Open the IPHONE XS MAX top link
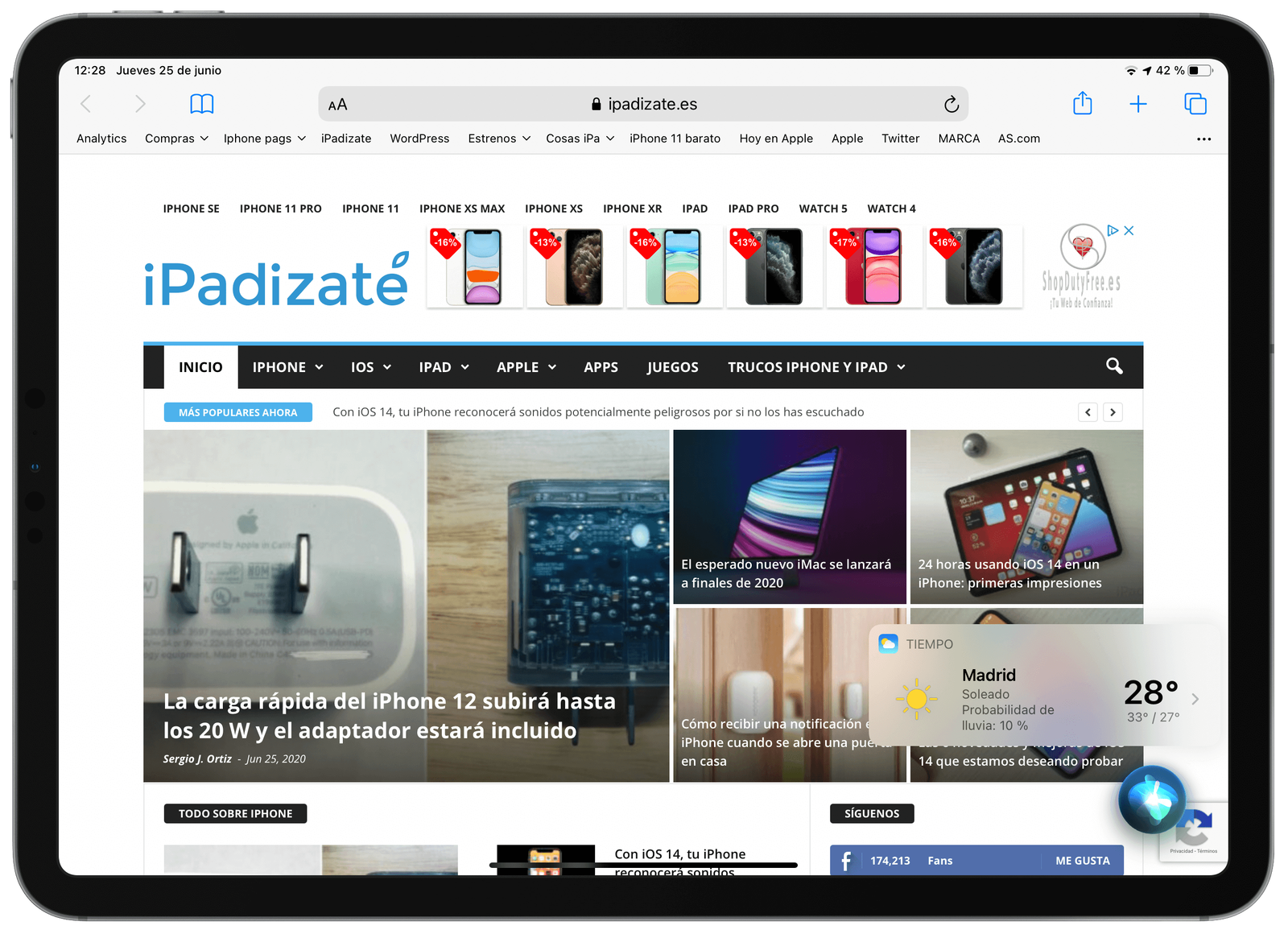Screen dimensions: 1288x934 point(462,209)
